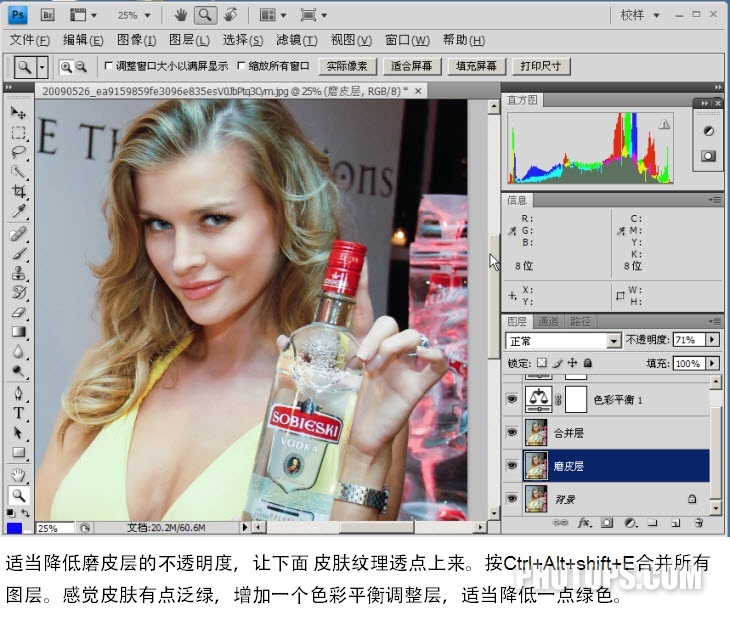The width and height of the screenshot is (730, 621).
Task: Toggle lock transparent pixels
Action: click(541, 363)
